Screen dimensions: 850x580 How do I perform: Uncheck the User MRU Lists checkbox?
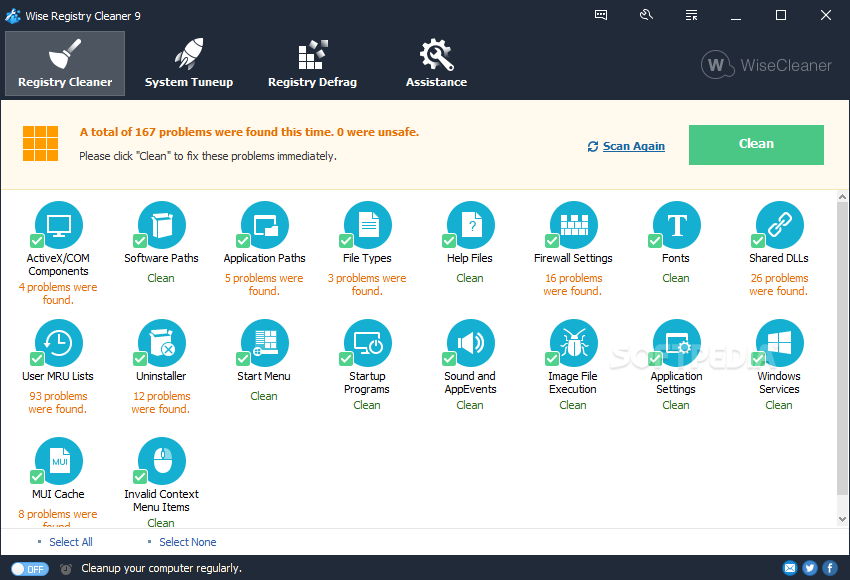pos(37,359)
